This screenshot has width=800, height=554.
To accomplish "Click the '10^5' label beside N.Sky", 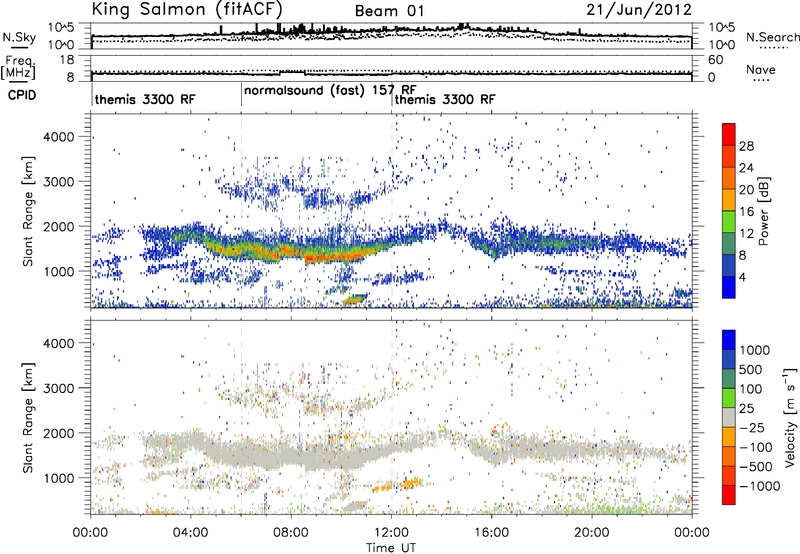I will pyautogui.click(x=61, y=27).
